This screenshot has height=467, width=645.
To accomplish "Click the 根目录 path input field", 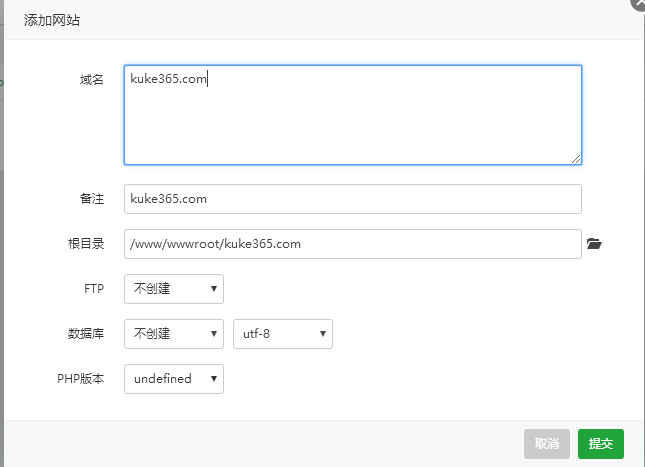I will tap(352, 244).
